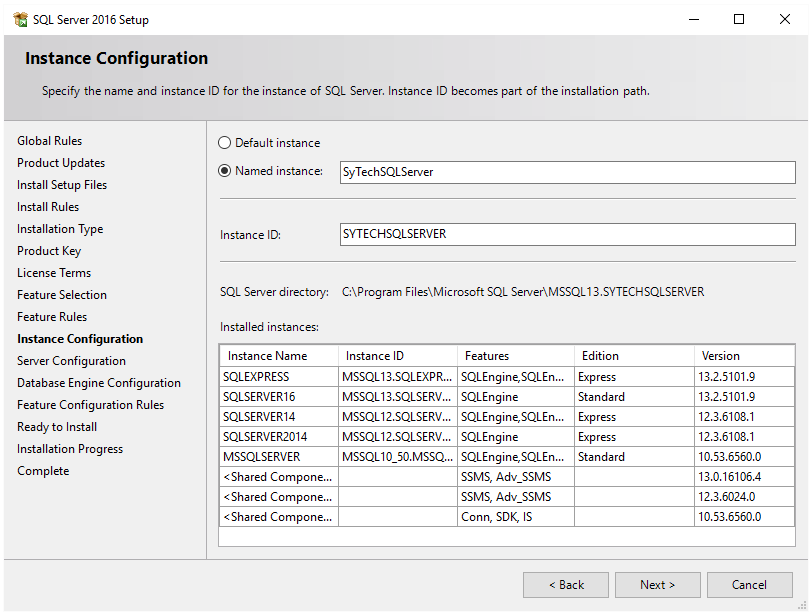Select Product Key step in sidebar
812x612 pixels.
49,251
